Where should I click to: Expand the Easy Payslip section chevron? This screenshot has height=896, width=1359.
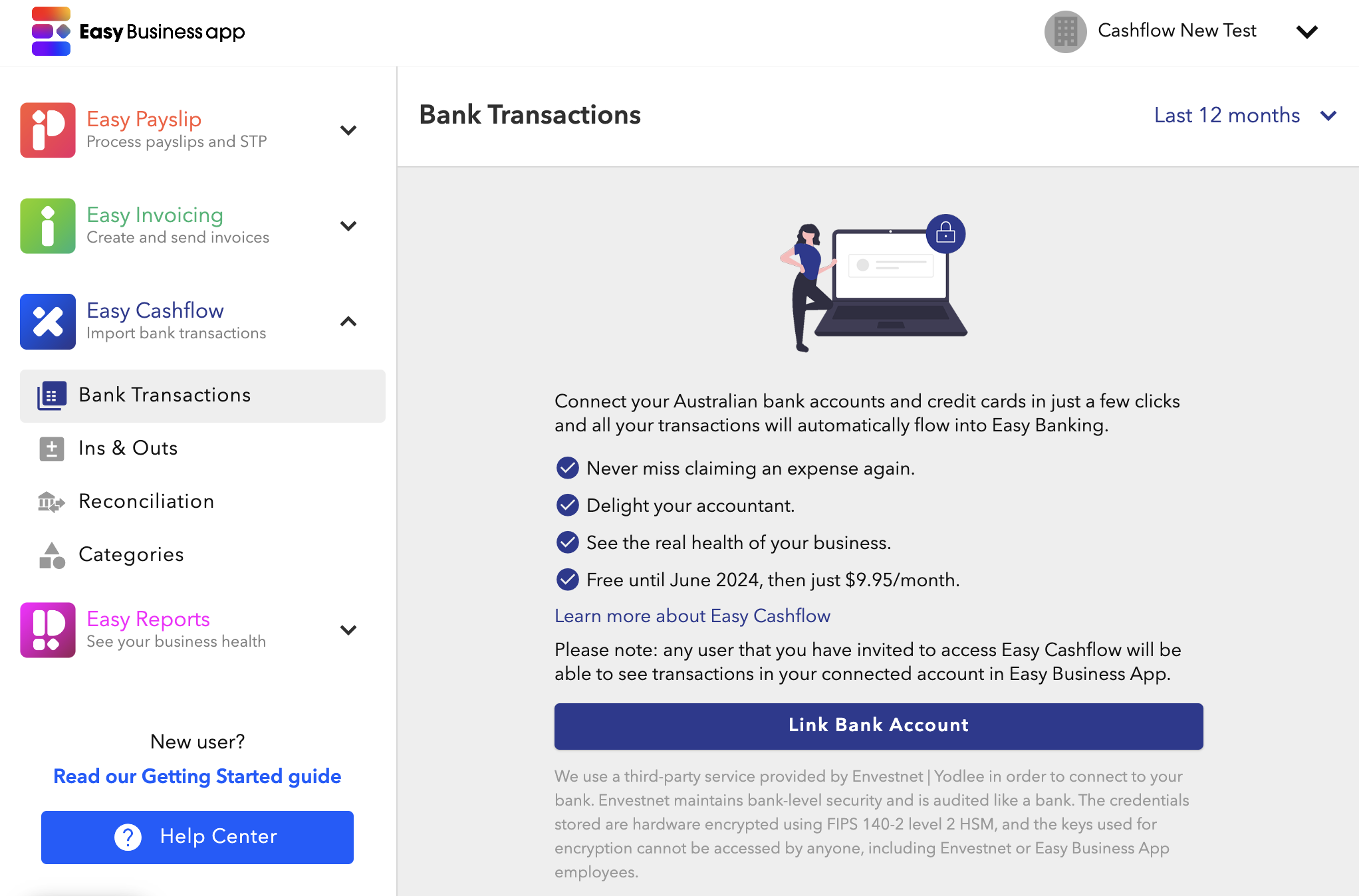348,130
